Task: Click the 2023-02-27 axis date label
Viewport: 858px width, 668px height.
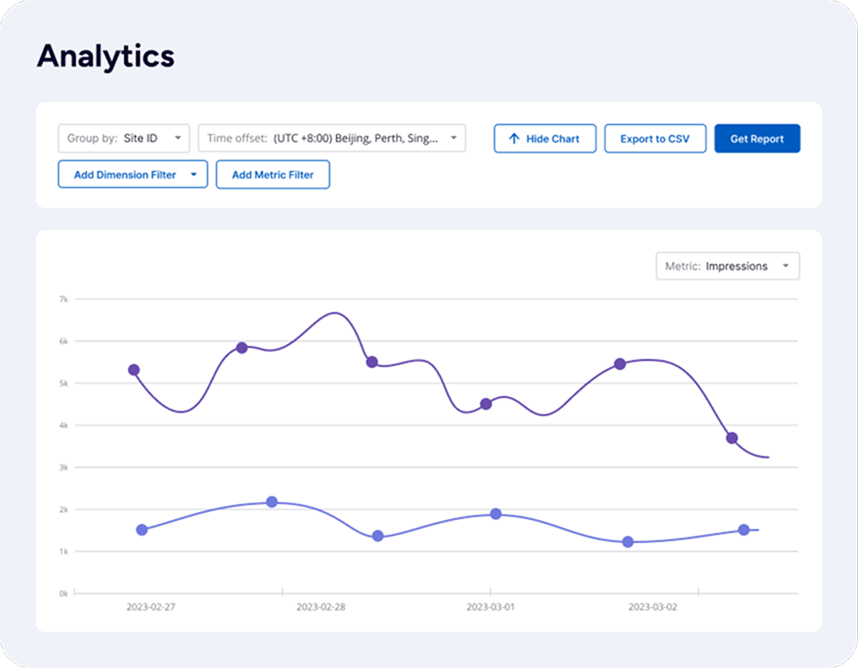Action: 151,607
